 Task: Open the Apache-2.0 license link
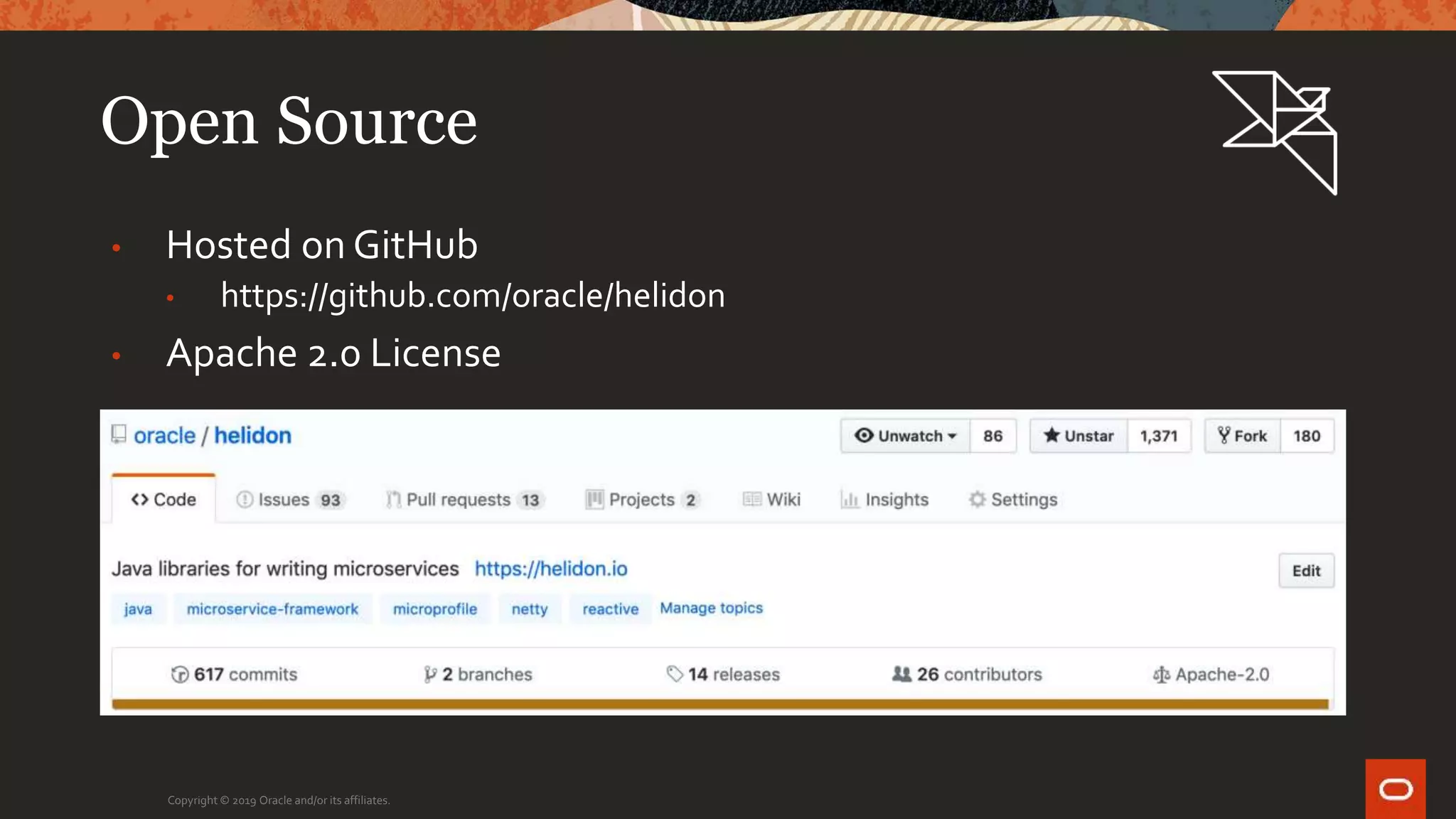click(x=1211, y=674)
